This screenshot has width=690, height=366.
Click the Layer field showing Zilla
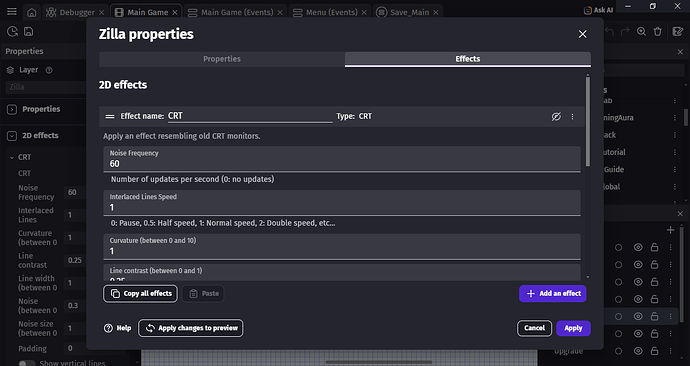46,87
